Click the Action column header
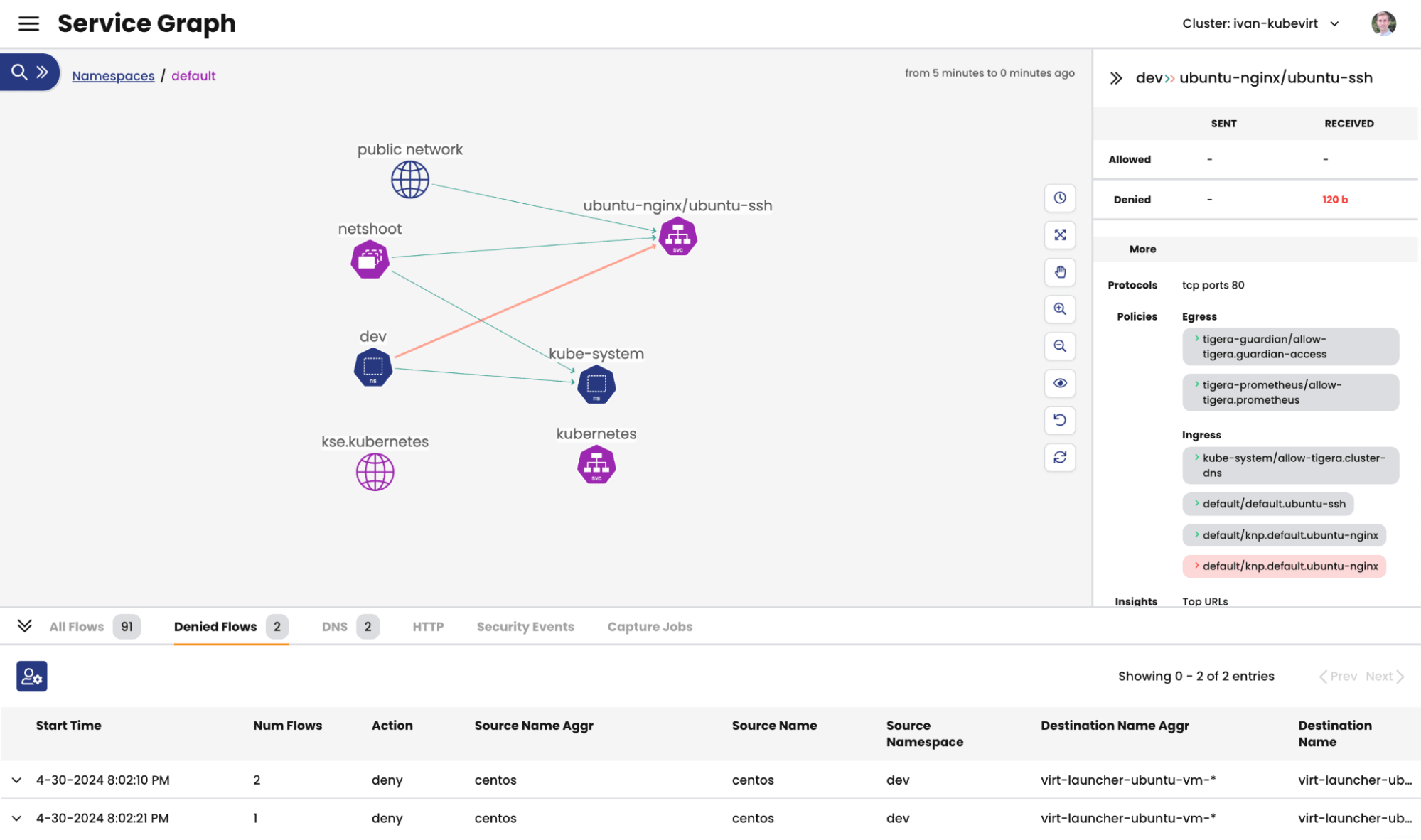This screenshot has height=840, width=1421. (392, 726)
